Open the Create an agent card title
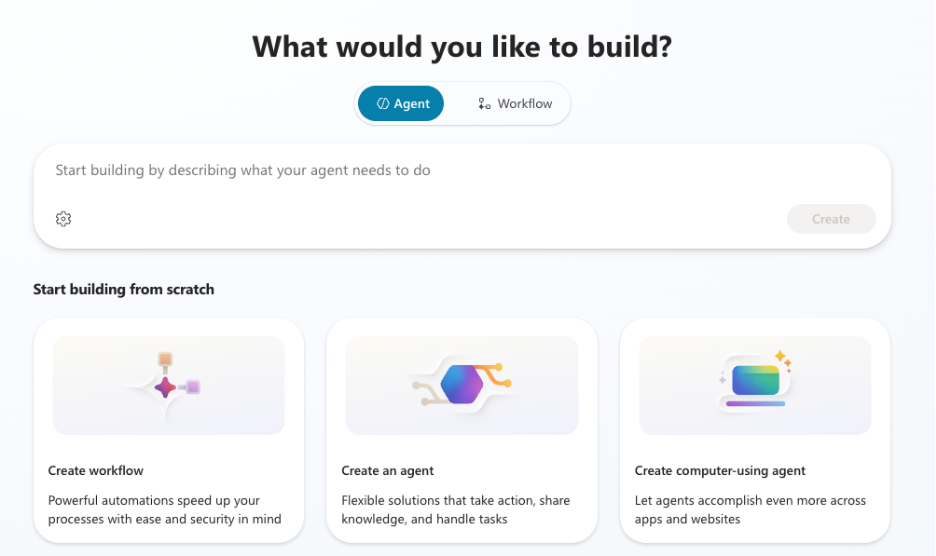The image size is (936, 556). click(388, 471)
